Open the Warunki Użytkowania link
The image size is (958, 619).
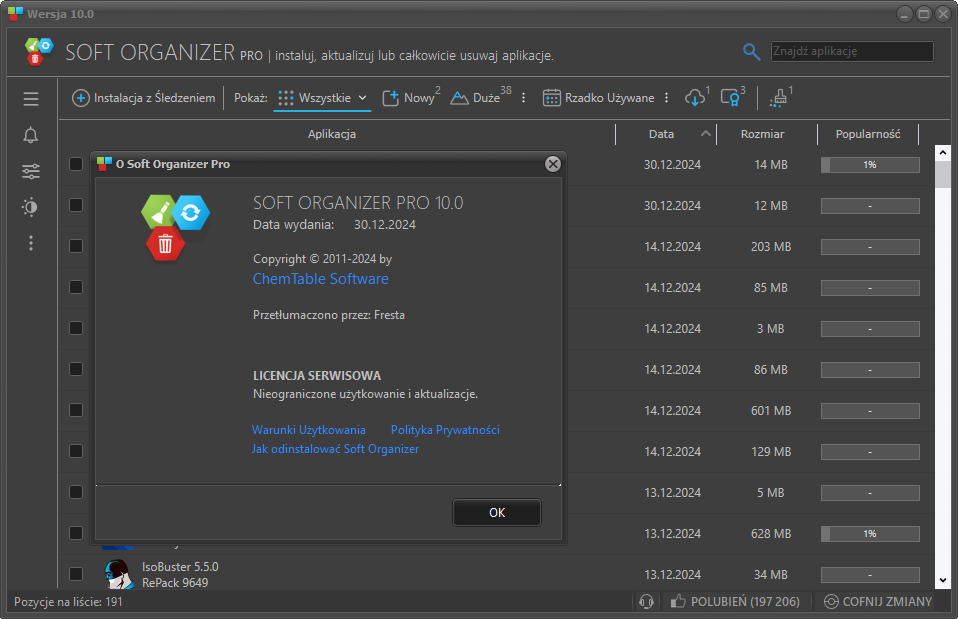coord(309,430)
